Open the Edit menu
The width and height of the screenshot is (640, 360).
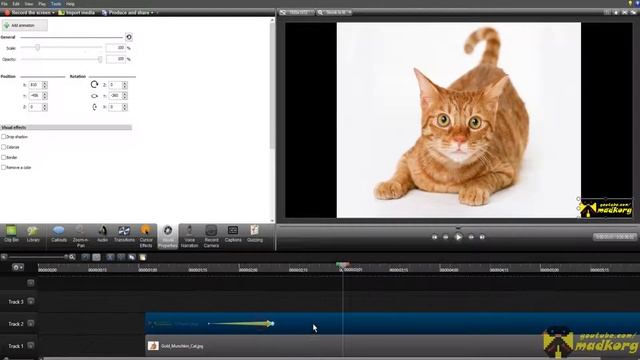click(x=16, y=4)
